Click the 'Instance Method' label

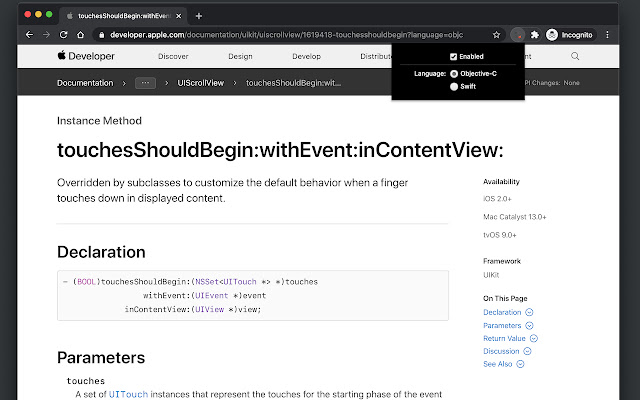click(x=99, y=121)
